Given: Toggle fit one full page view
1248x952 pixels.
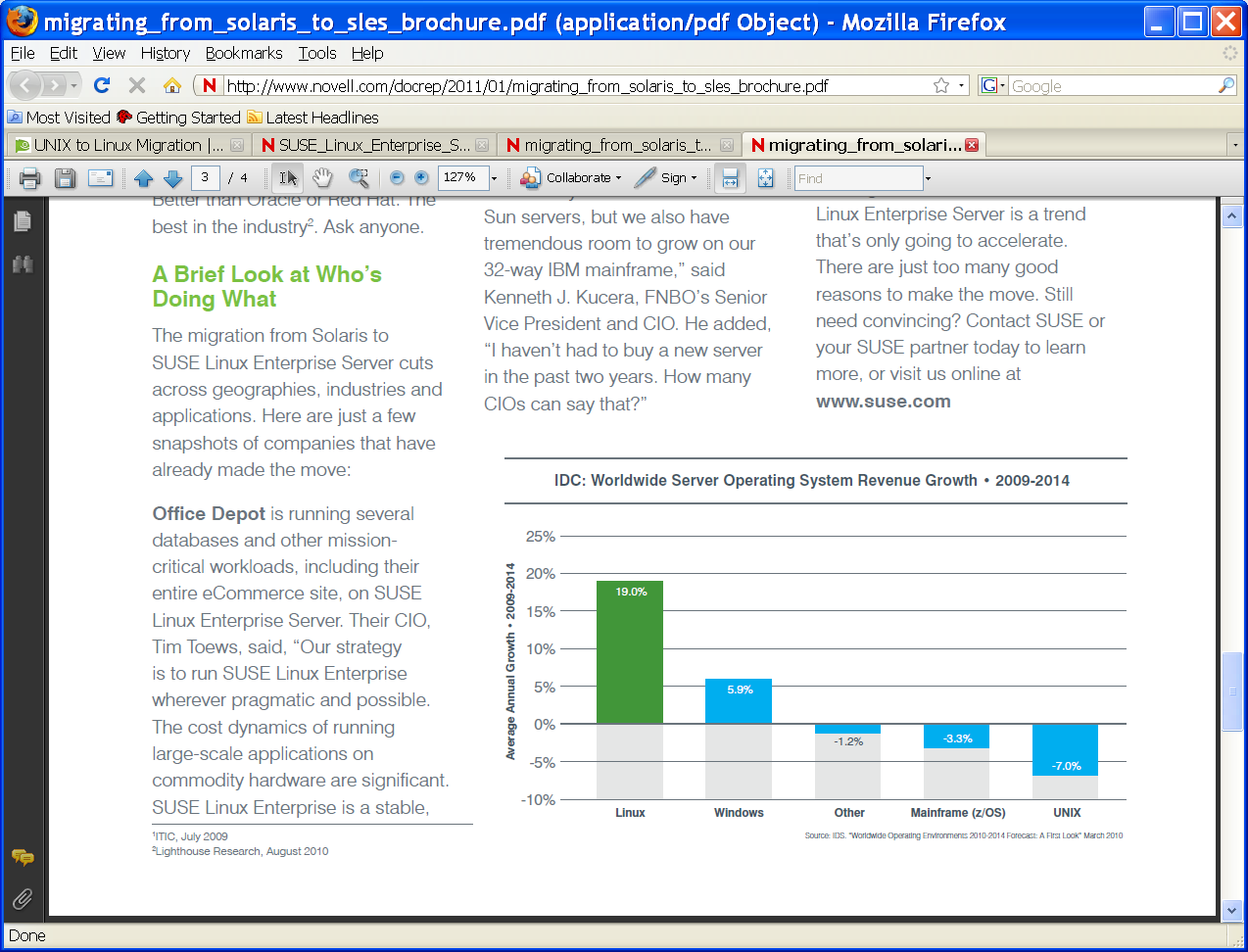Looking at the screenshot, I should tap(765, 177).
